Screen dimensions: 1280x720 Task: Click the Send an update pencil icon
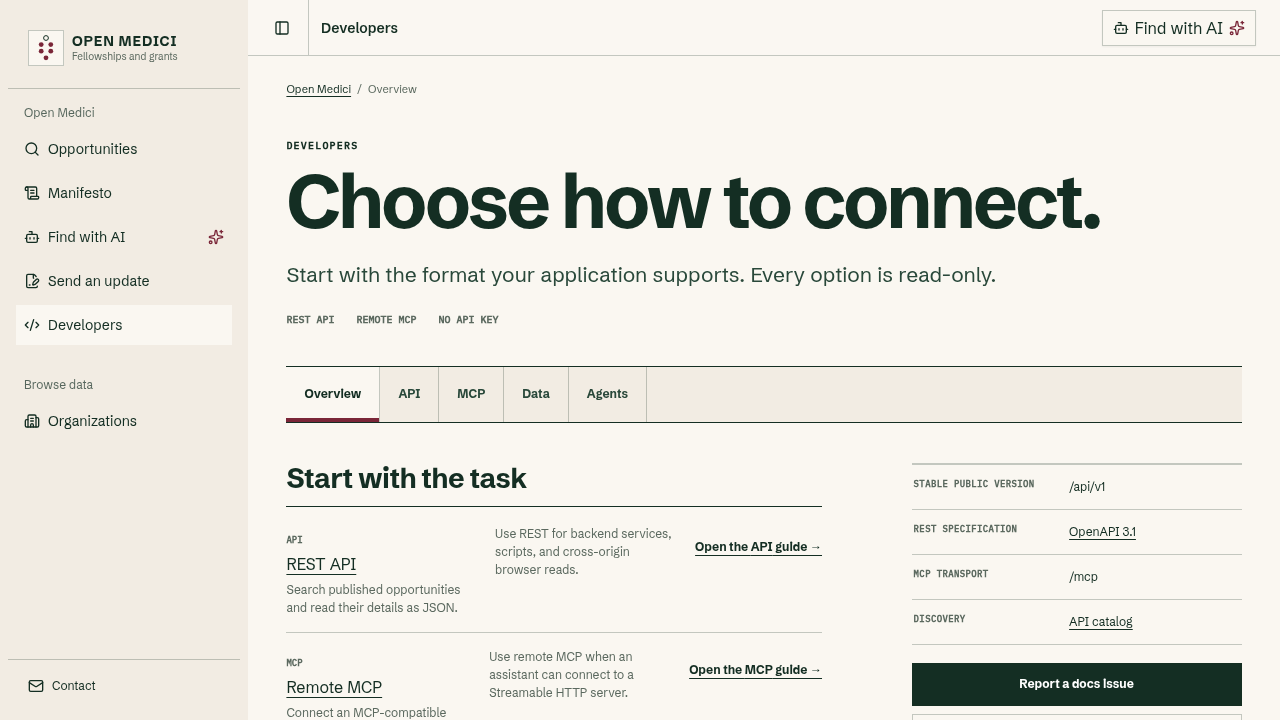(x=32, y=281)
